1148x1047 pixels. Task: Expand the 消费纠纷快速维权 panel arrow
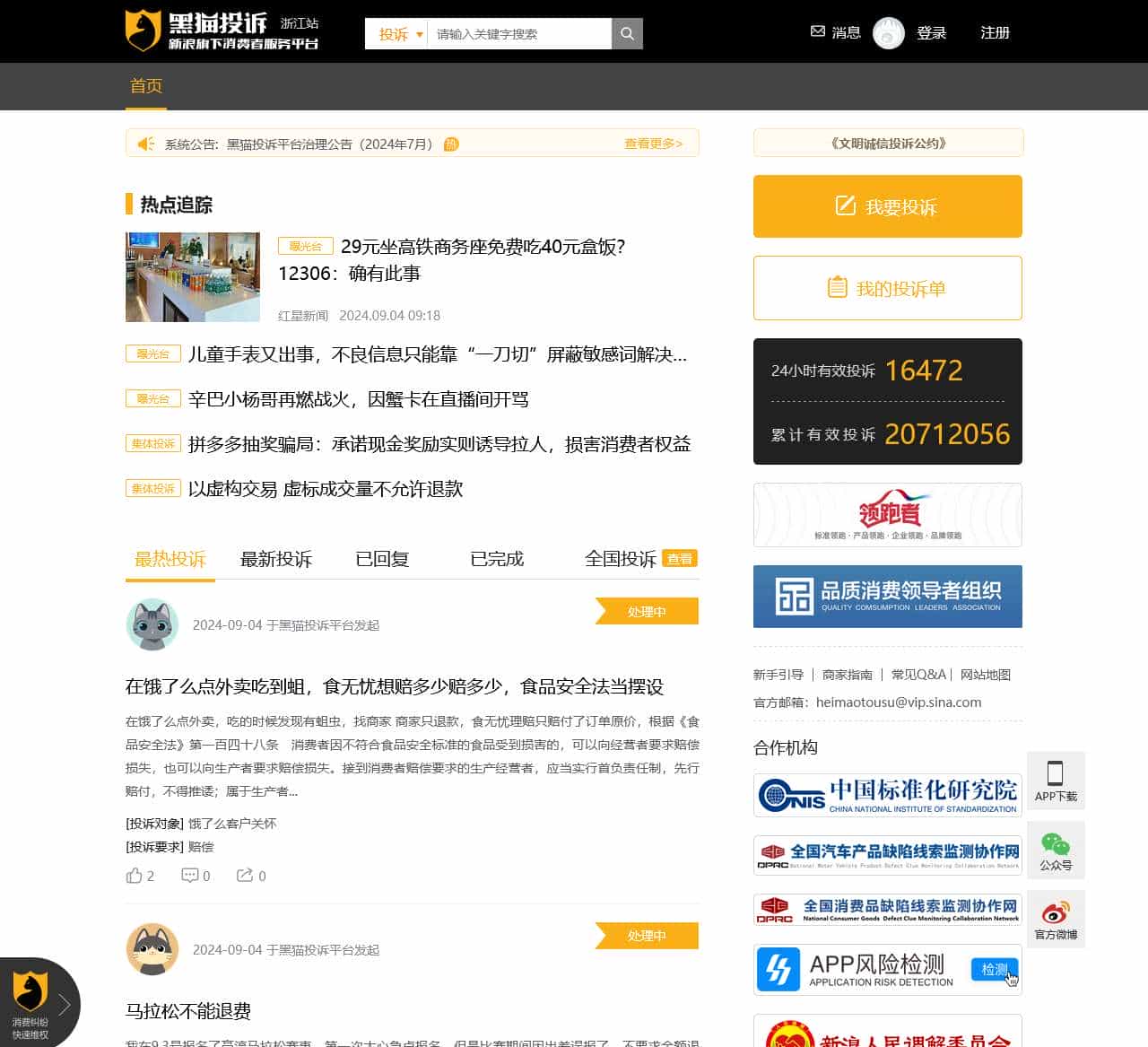63,1005
